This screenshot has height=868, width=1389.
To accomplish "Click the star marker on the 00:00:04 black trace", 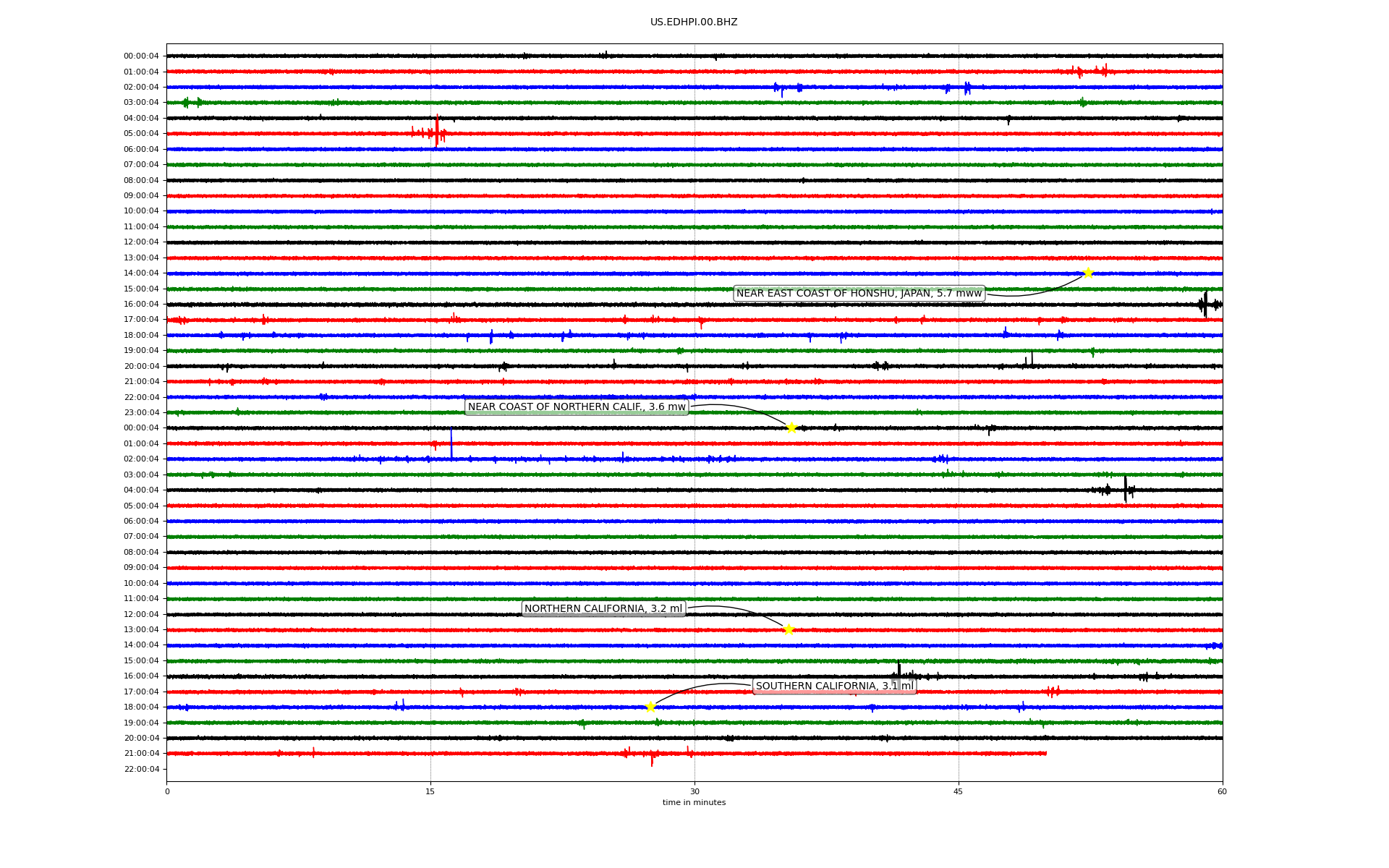I will [x=791, y=427].
